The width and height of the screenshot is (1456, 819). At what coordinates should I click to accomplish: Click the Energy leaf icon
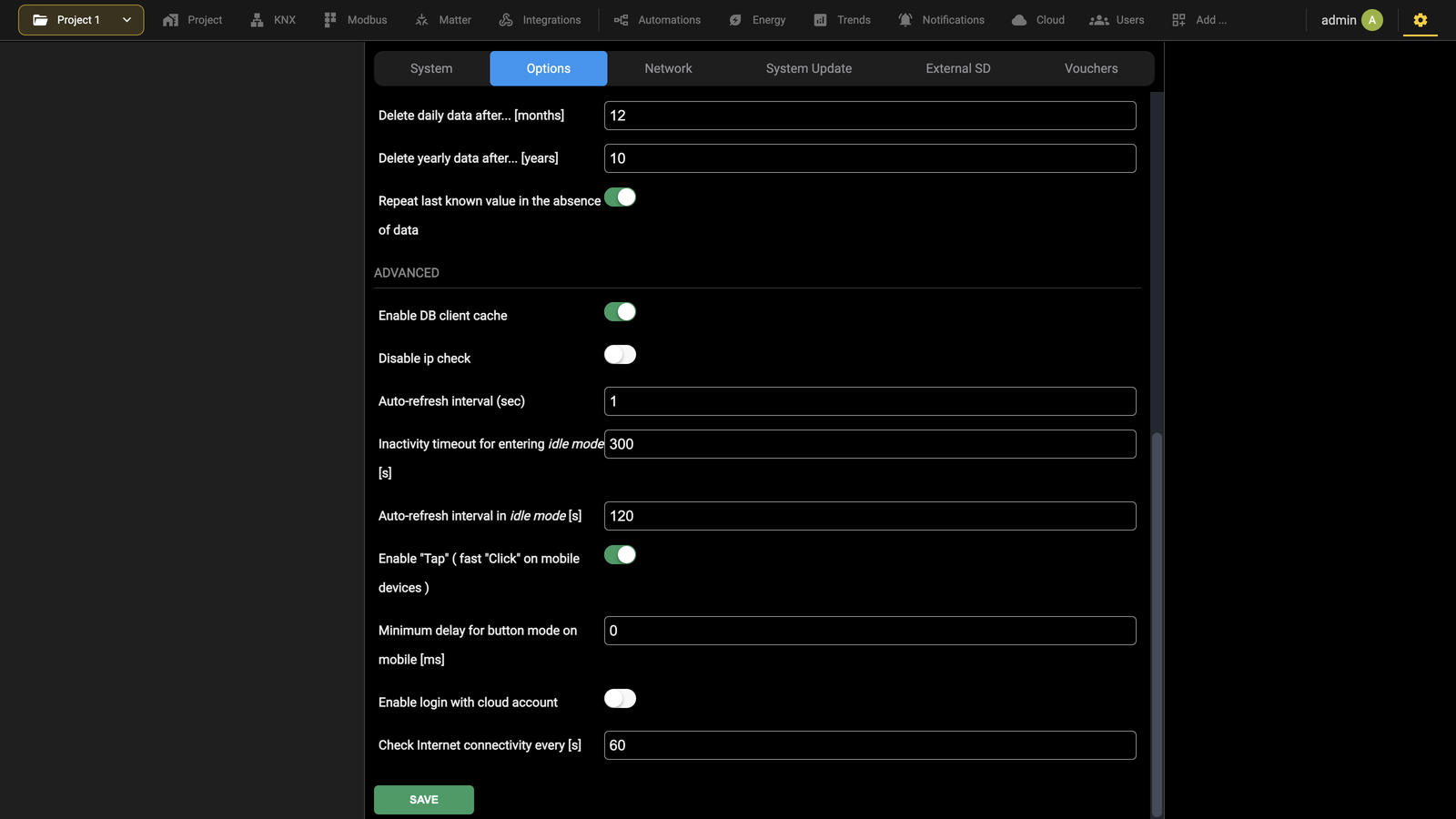point(735,20)
